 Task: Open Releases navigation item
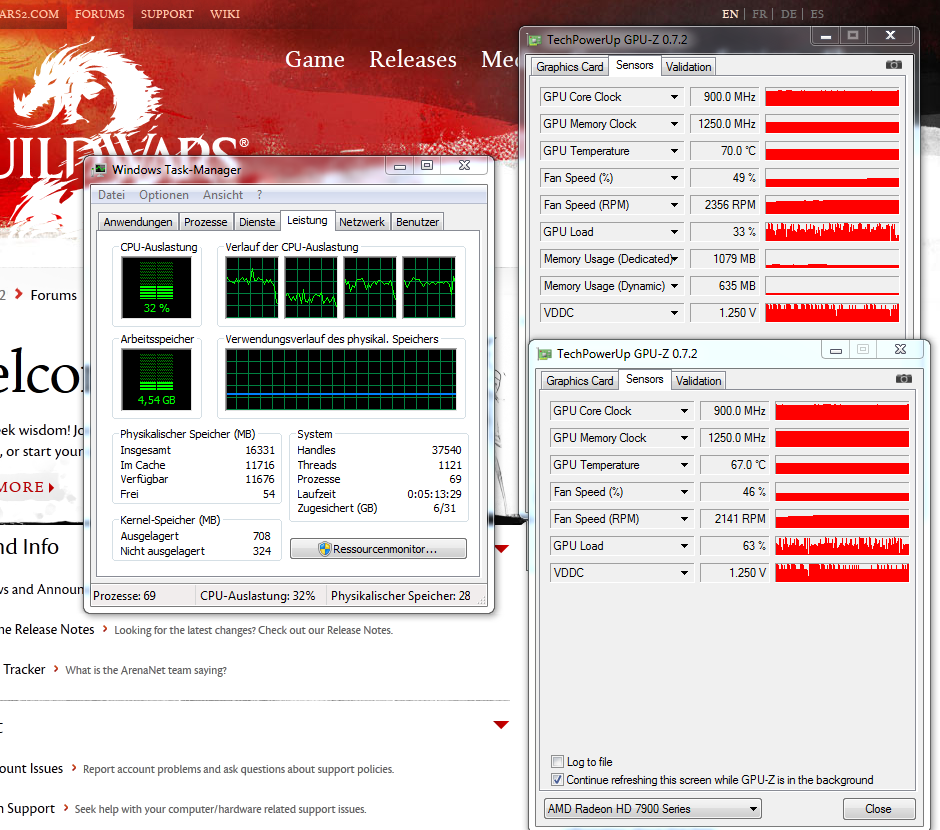point(412,59)
